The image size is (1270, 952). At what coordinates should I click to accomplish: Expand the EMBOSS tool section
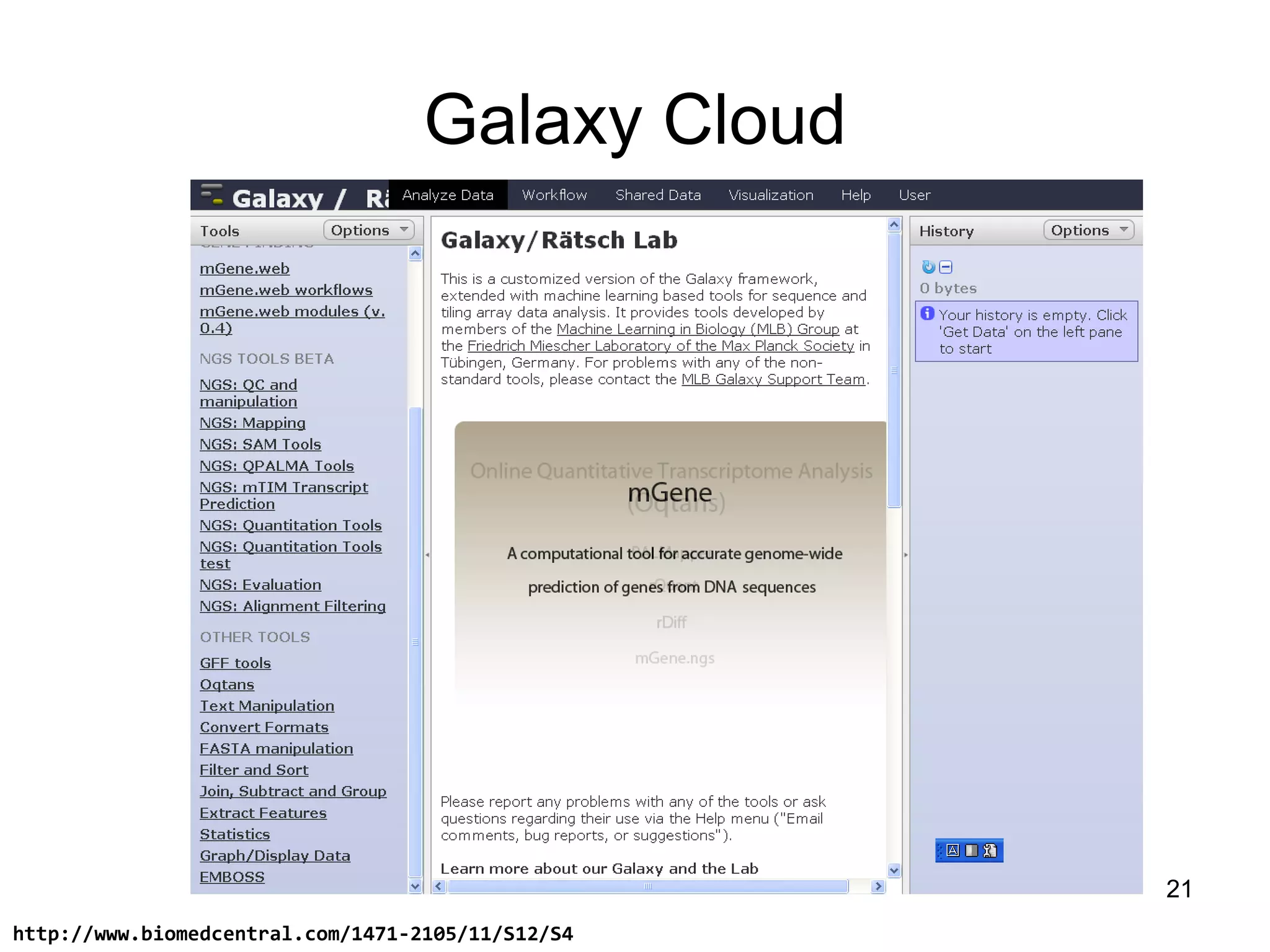[x=232, y=877]
